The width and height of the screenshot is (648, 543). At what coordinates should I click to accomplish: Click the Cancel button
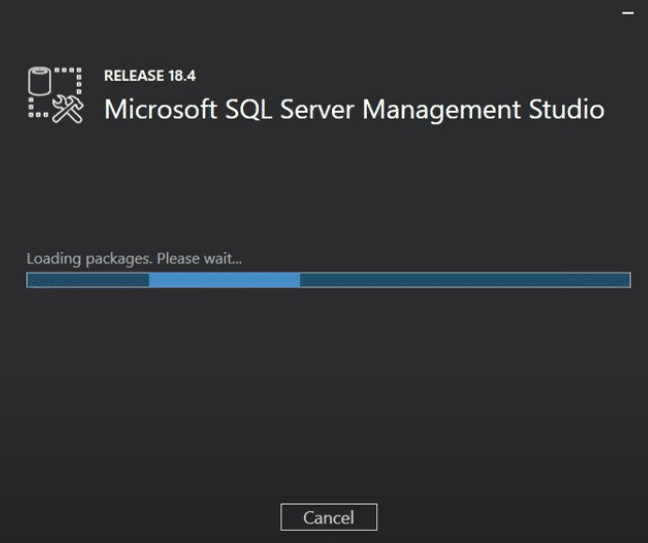pos(328,517)
